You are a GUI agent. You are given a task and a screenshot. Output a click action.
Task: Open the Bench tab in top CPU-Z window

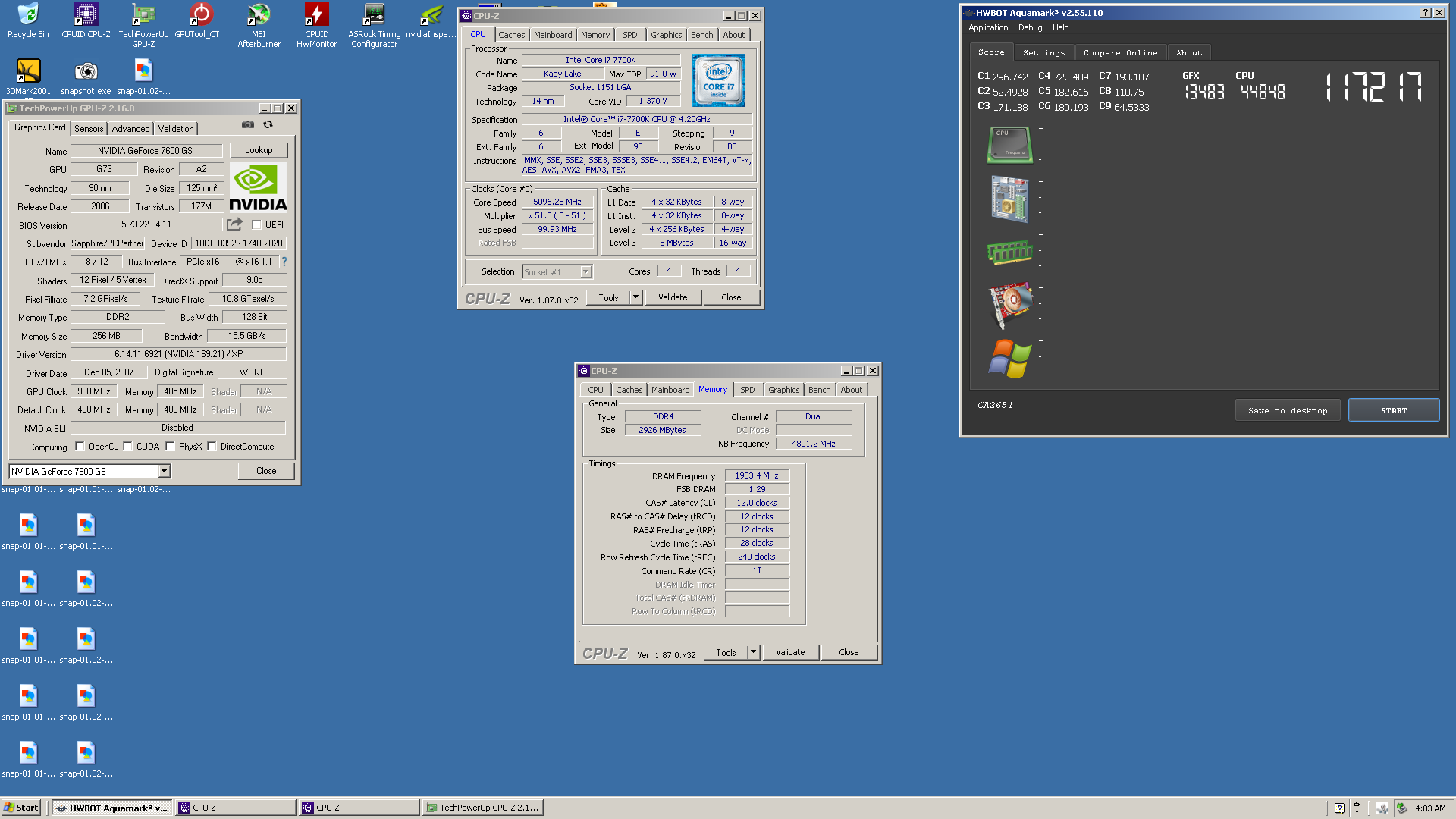[x=701, y=35]
